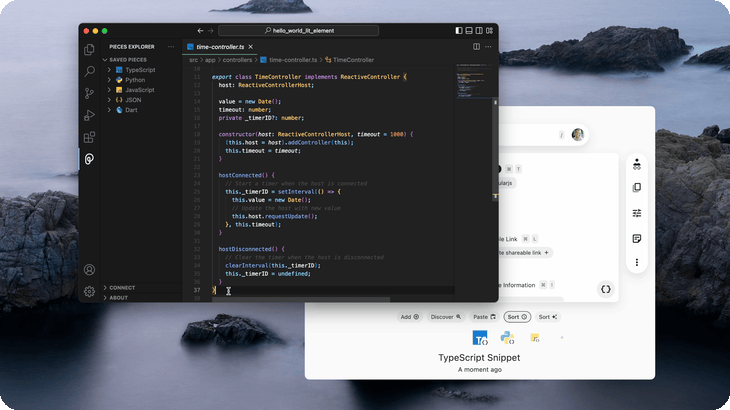Image resolution: width=730 pixels, height=410 pixels.
Task: Select the Python snippet thumbnail
Action: pyautogui.click(x=507, y=337)
